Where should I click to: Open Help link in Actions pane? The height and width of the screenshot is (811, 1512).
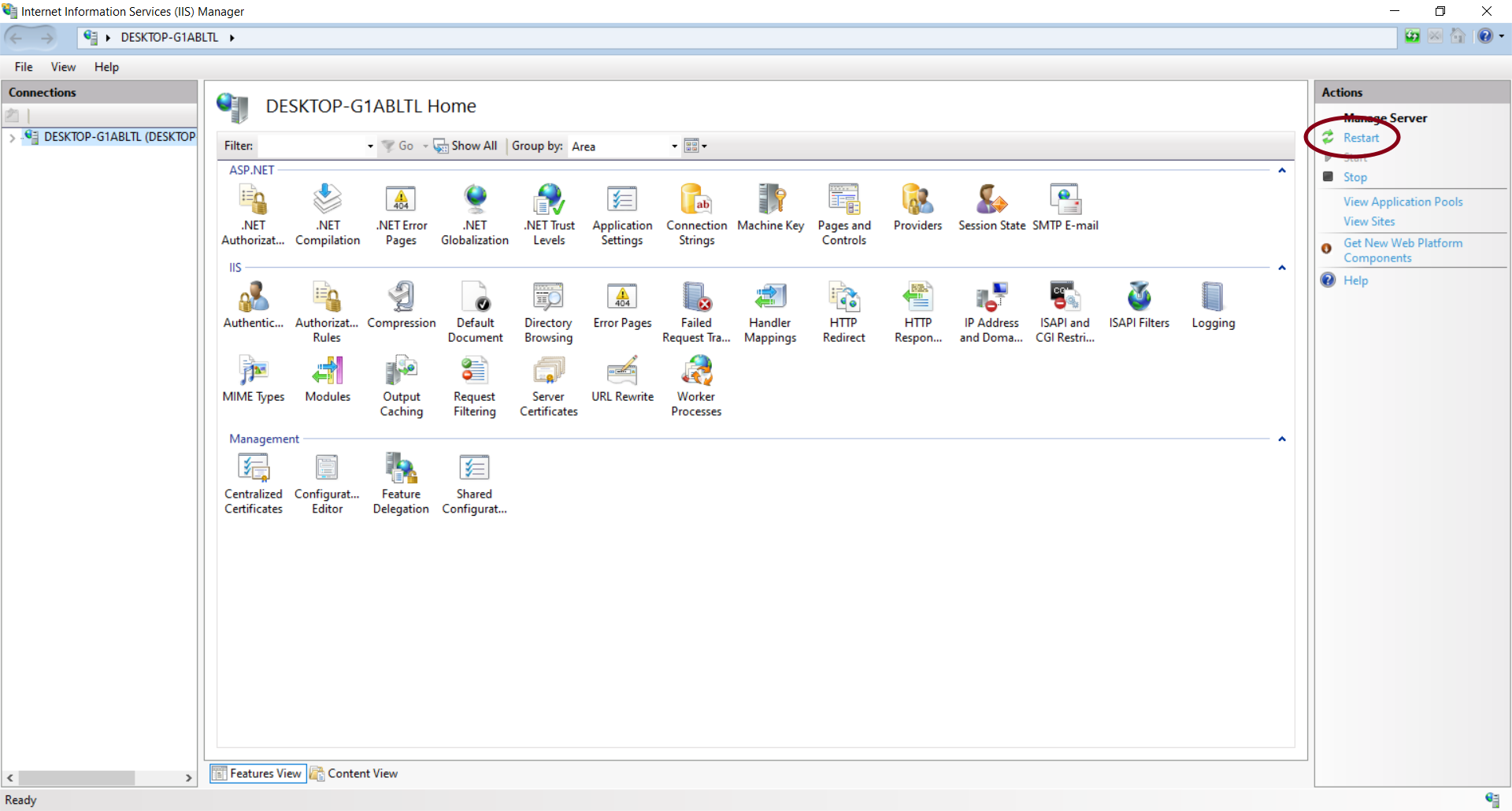(x=1355, y=280)
